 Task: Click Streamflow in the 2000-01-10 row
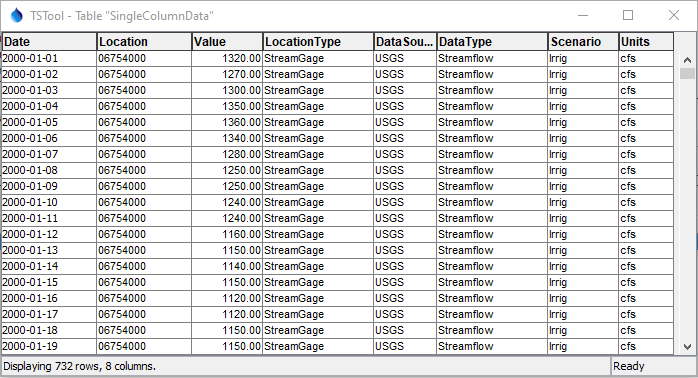tap(492, 203)
